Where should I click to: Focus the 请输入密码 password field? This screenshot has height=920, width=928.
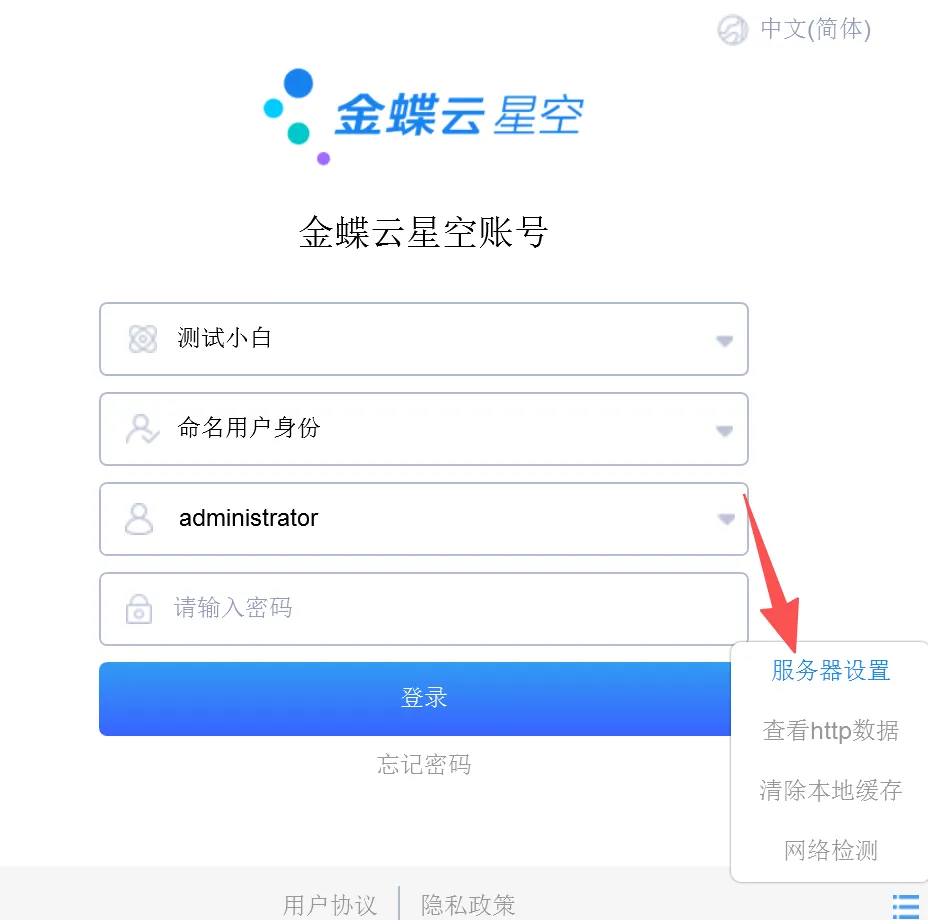click(424, 609)
